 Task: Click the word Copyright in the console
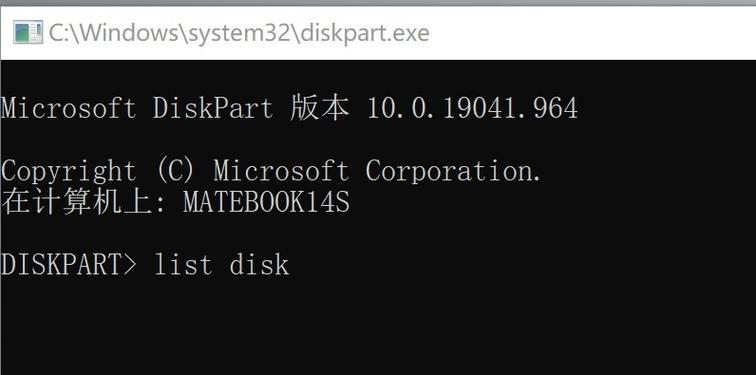point(68,172)
